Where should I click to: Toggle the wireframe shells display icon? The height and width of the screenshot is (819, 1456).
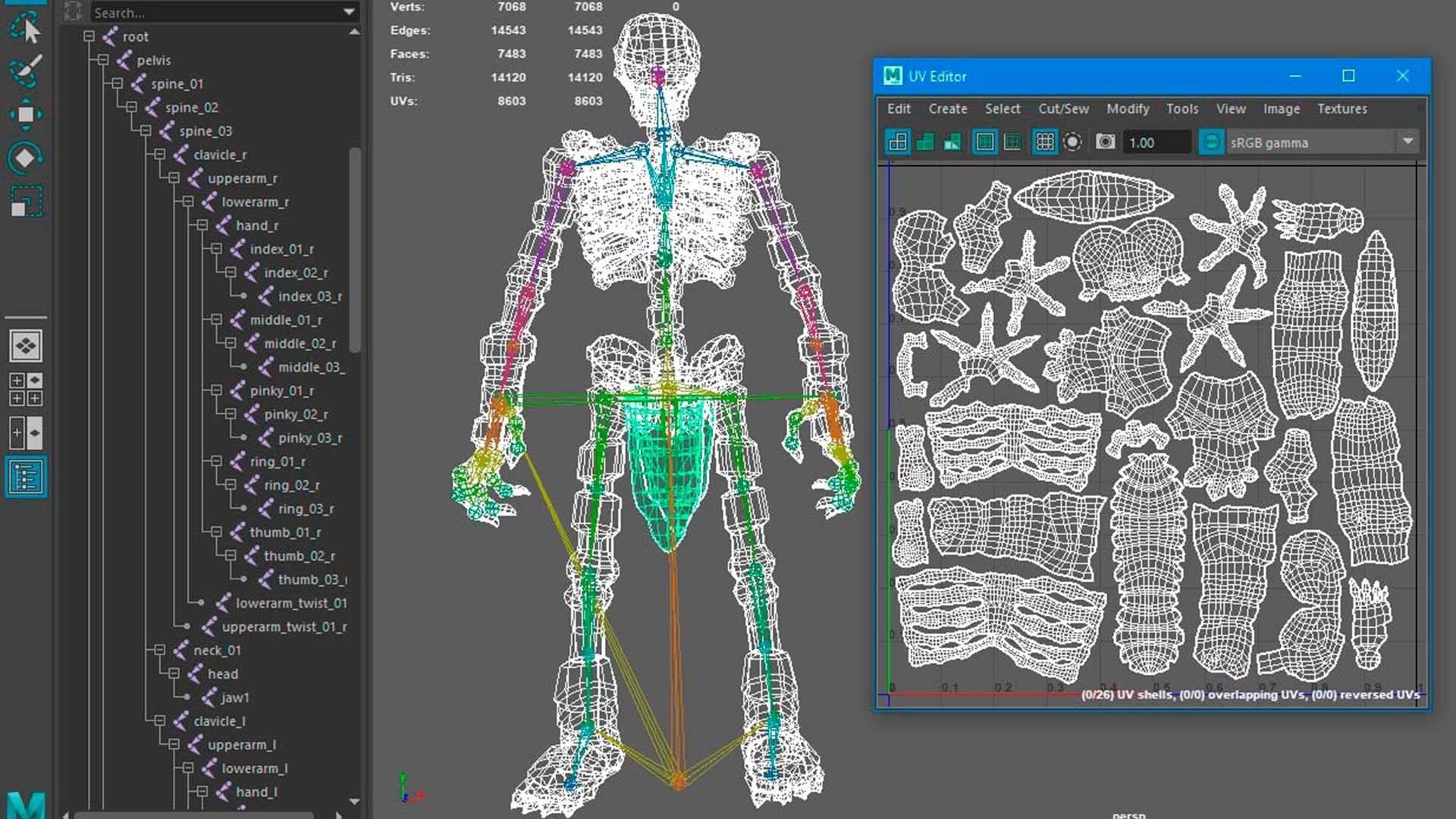click(x=897, y=142)
